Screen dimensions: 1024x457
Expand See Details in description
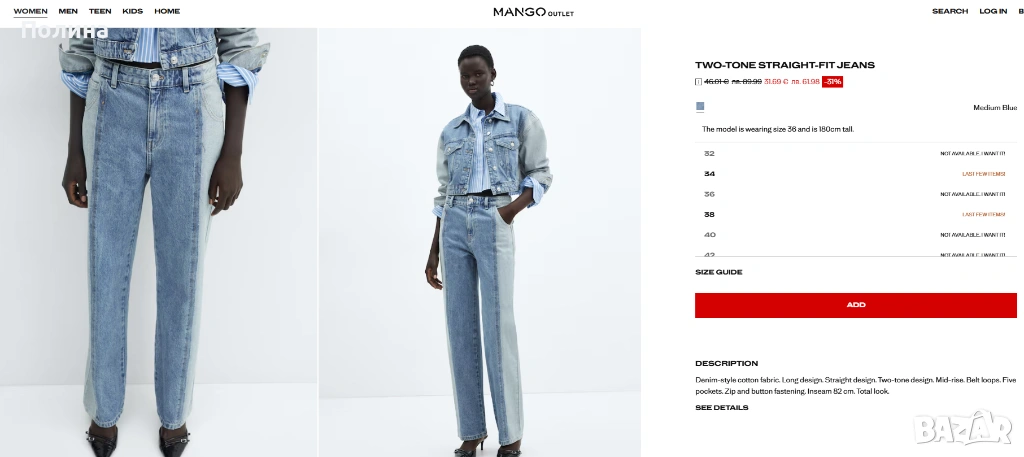point(722,407)
